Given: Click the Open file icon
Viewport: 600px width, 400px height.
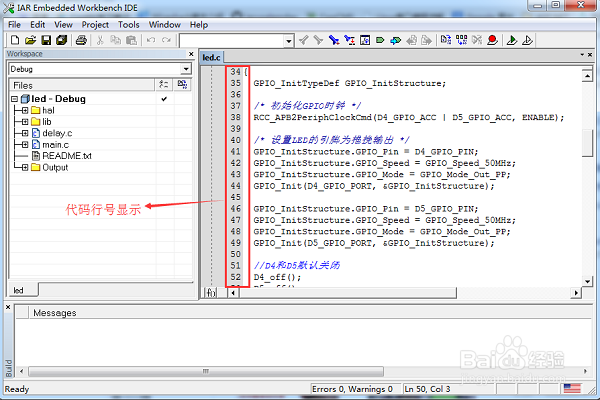Looking at the screenshot, I should (x=31, y=40).
